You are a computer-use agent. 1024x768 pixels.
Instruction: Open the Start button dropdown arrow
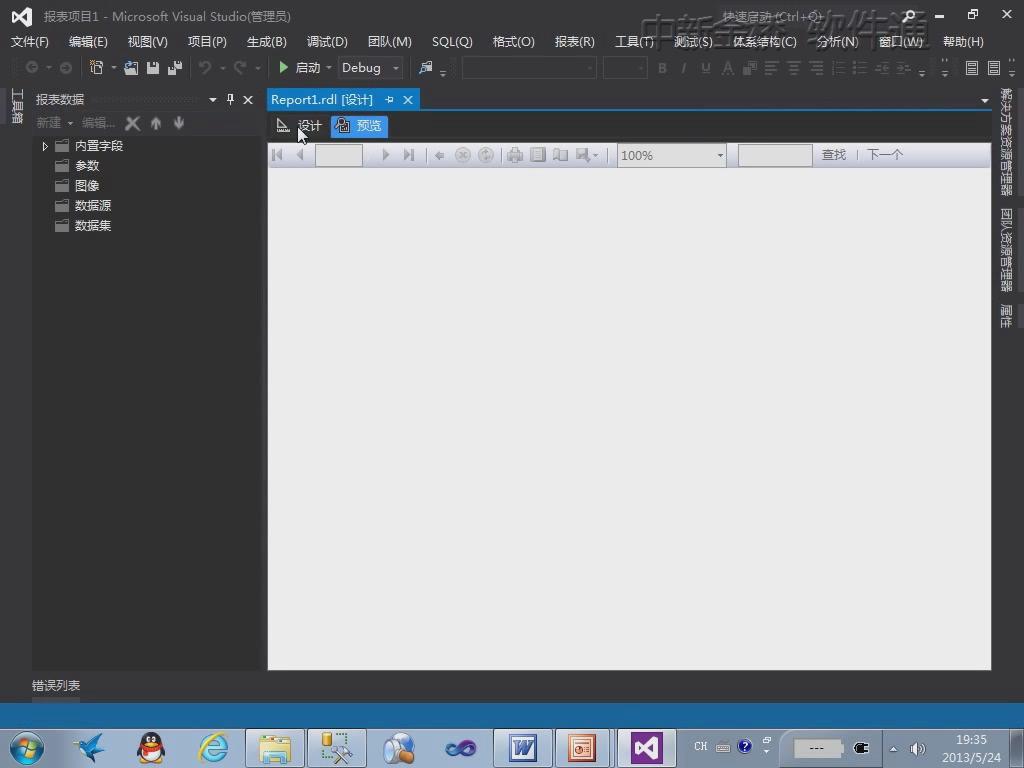pyautogui.click(x=328, y=68)
